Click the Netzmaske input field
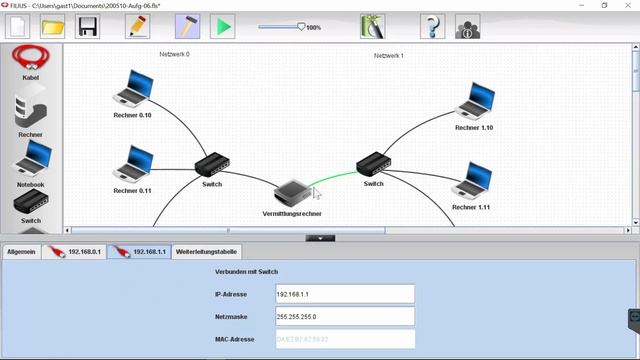 (345, 316)
